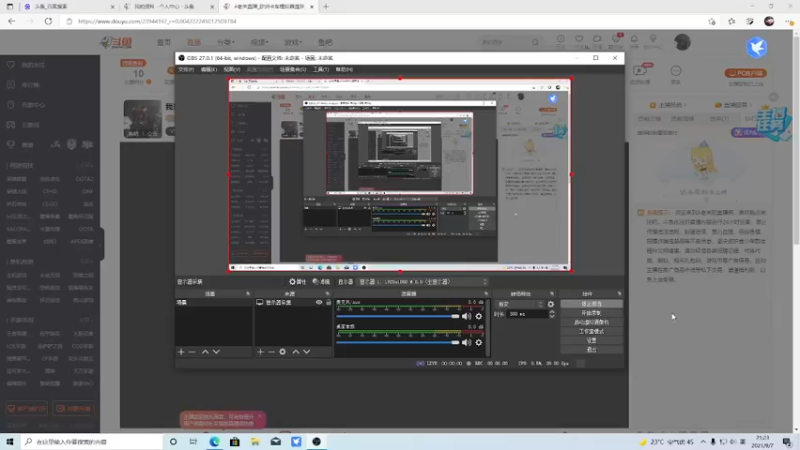
Task: Remove selected scene with minus icon
Action: 192,352
